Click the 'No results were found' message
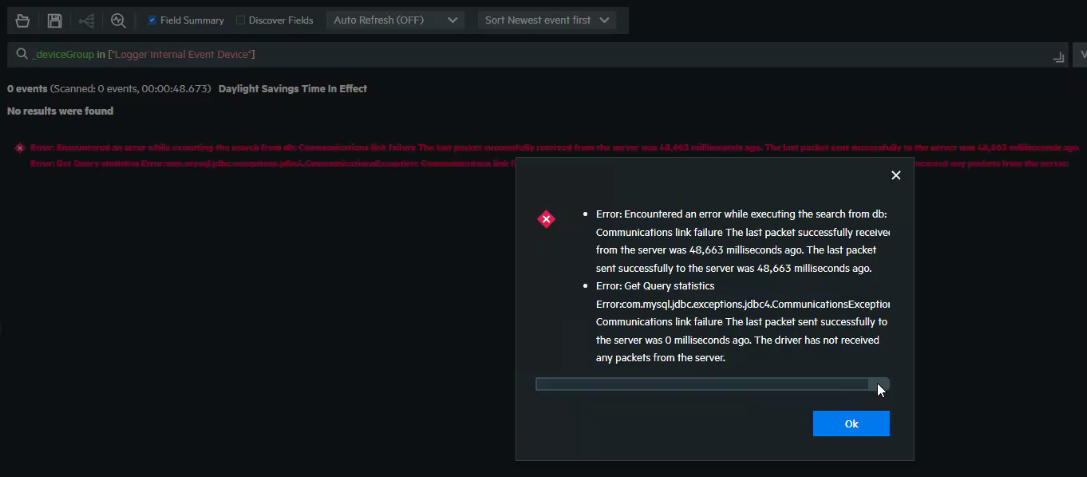Screen dimensions: 1087x477 pos(60,111)
